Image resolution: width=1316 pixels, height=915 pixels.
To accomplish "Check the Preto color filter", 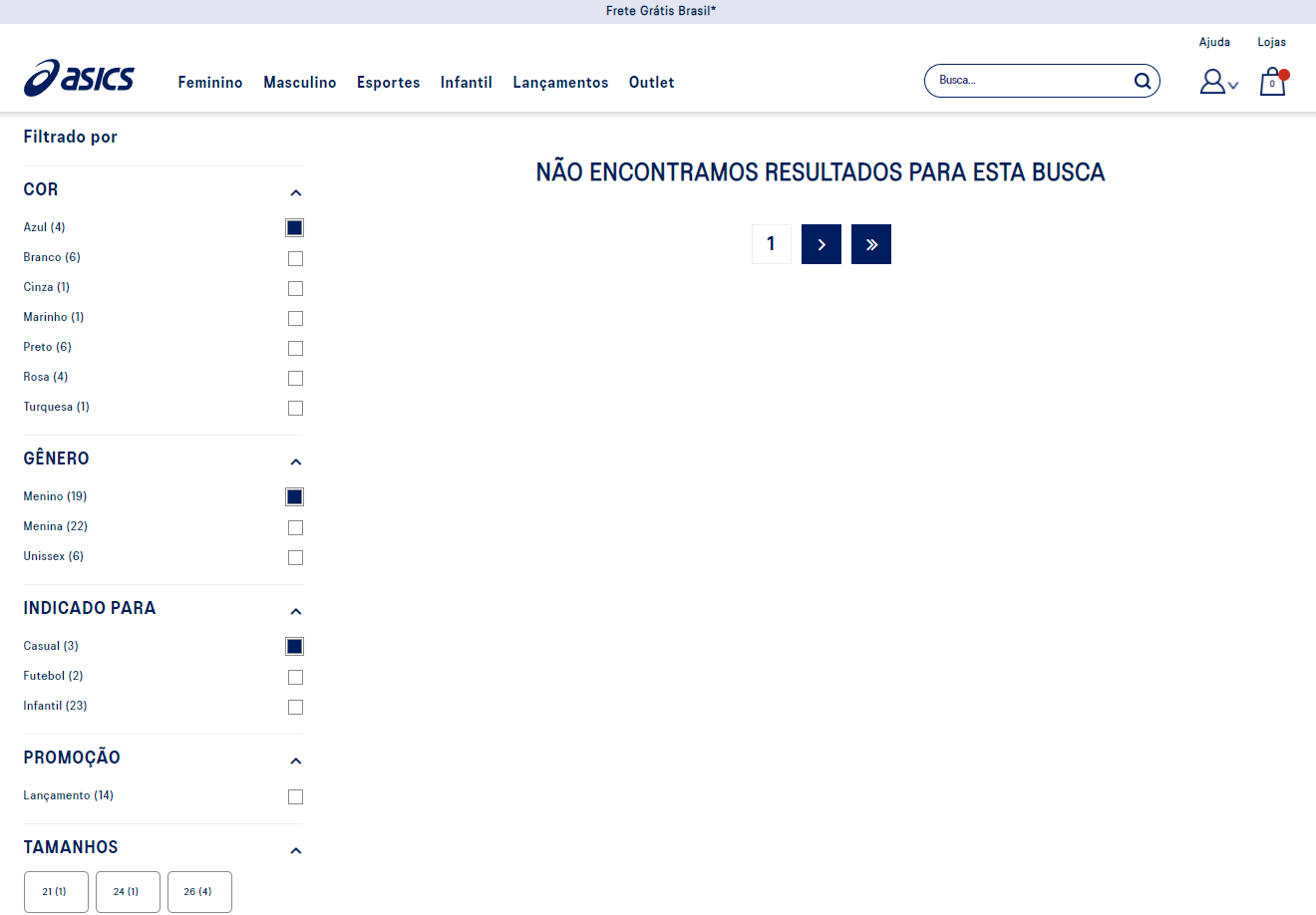I will (x=295, y=348).
